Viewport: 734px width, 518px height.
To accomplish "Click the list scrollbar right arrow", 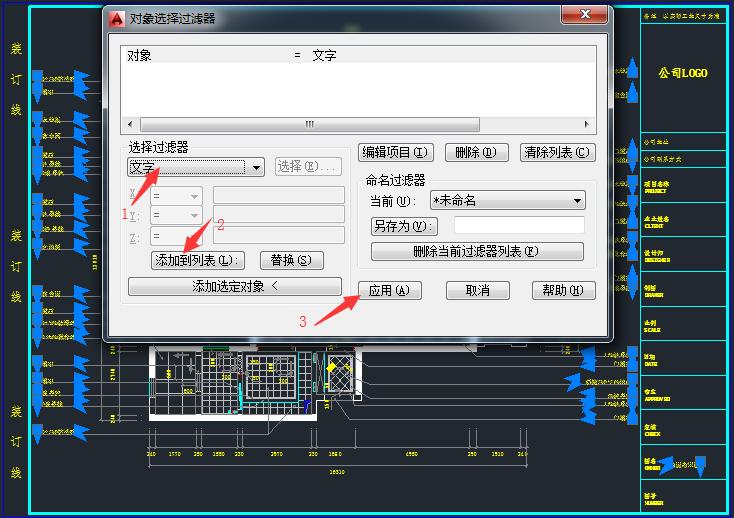I will point(587,124).
